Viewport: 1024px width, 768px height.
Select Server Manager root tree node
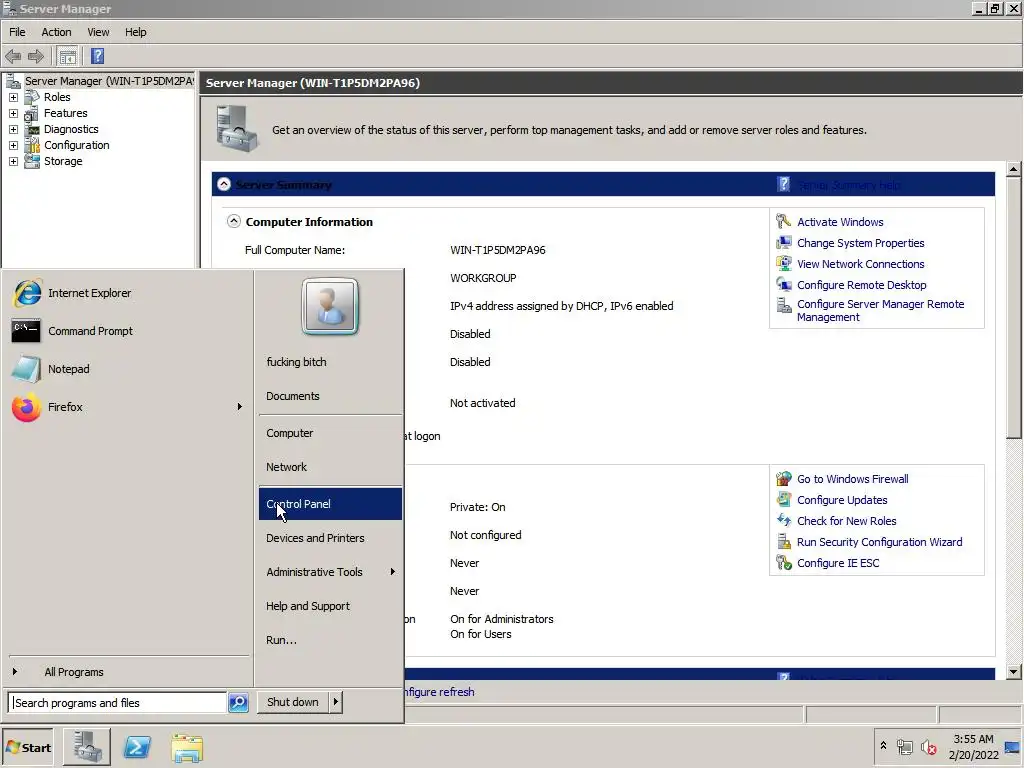coord(109,81)
